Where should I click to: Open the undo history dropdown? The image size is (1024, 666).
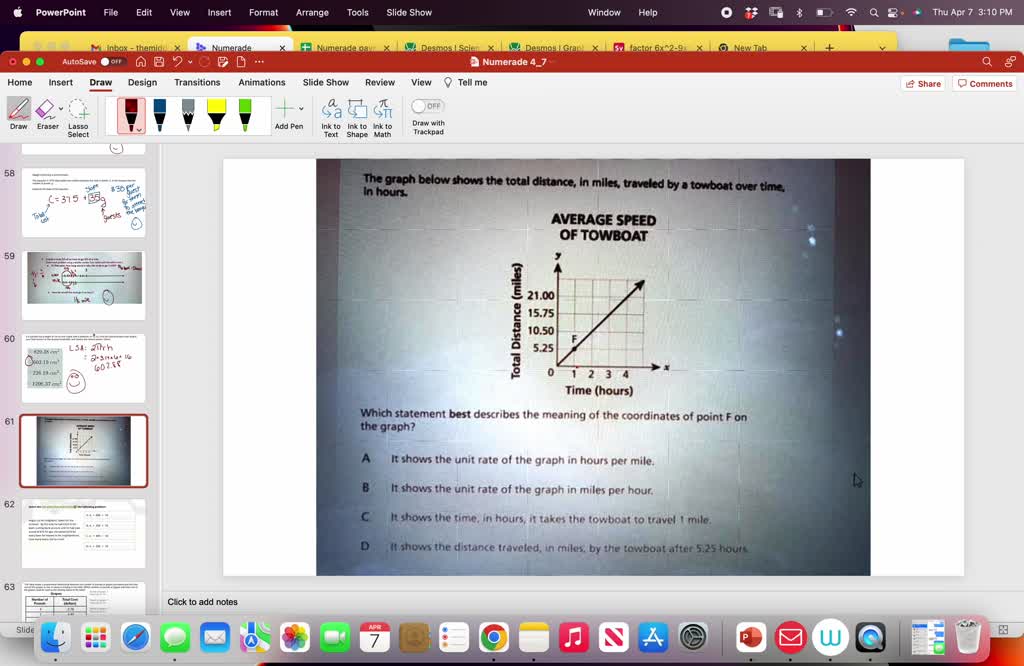click(x=190, y=62)
